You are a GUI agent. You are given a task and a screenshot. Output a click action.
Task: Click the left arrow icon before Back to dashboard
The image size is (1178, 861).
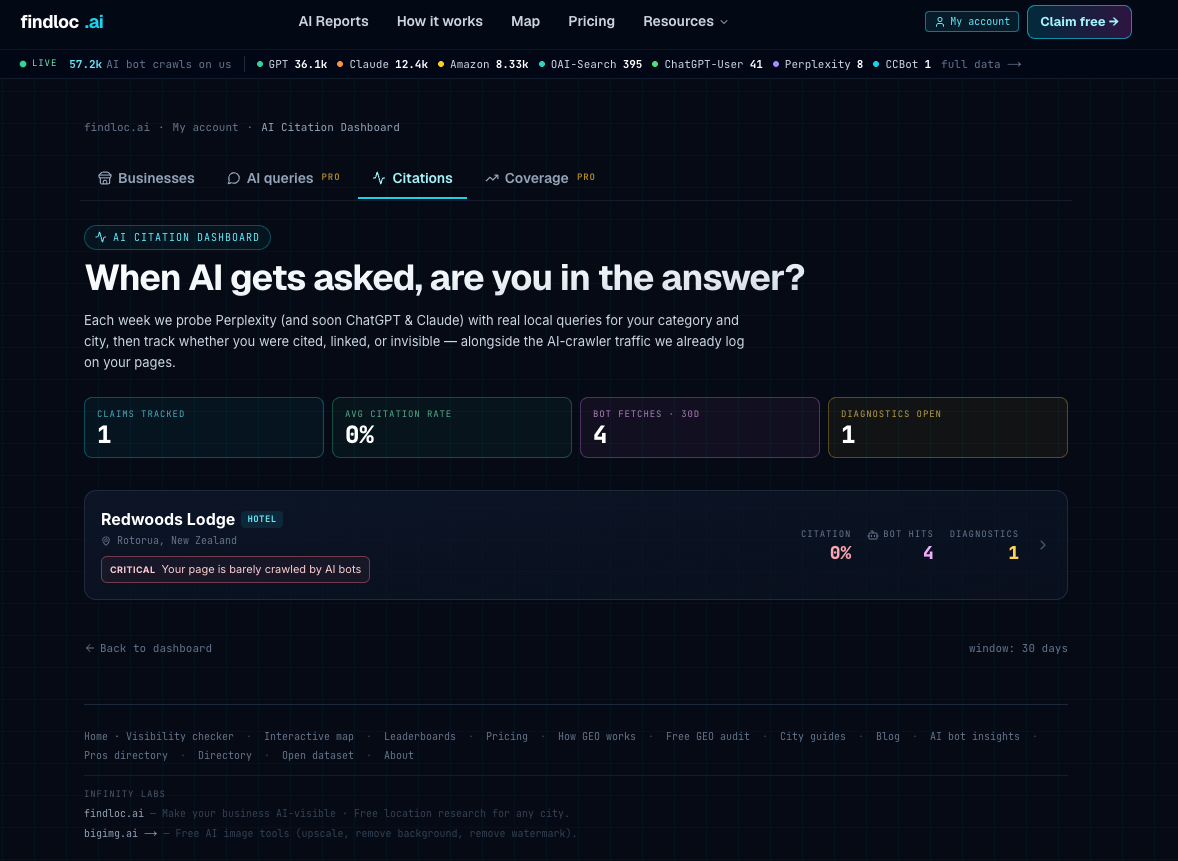89,648
